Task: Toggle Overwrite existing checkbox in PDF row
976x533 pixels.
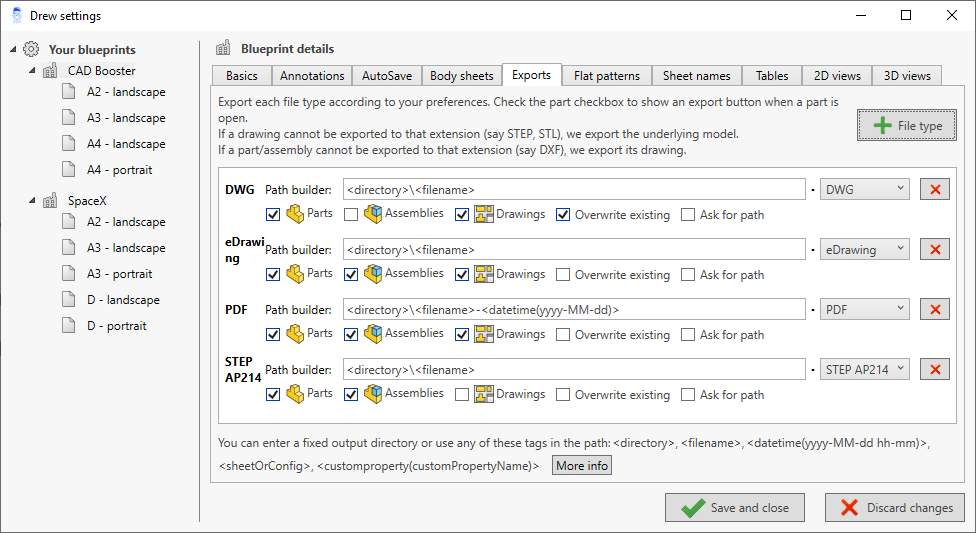Action: (563, 335)
